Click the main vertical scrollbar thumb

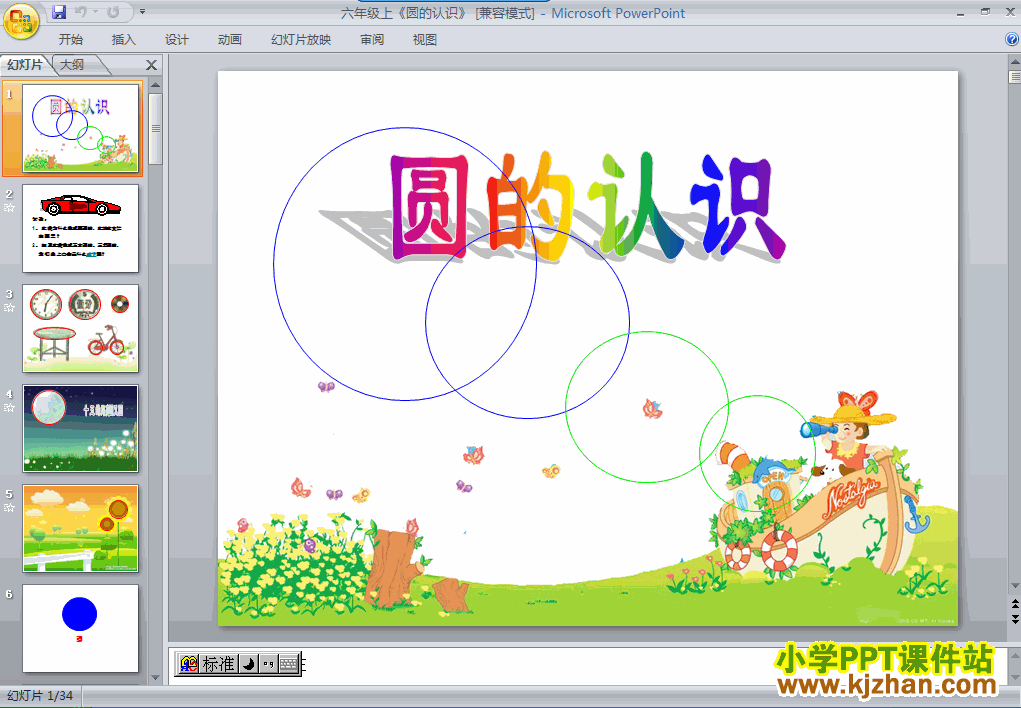click(1014, 77)
